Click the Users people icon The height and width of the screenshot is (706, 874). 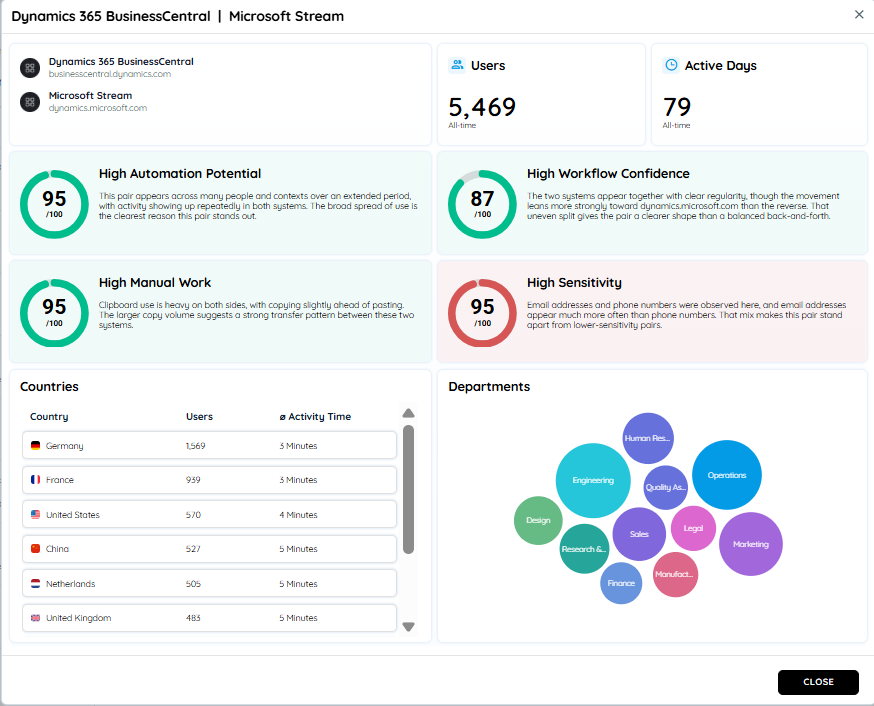click(x=457, y=65)
